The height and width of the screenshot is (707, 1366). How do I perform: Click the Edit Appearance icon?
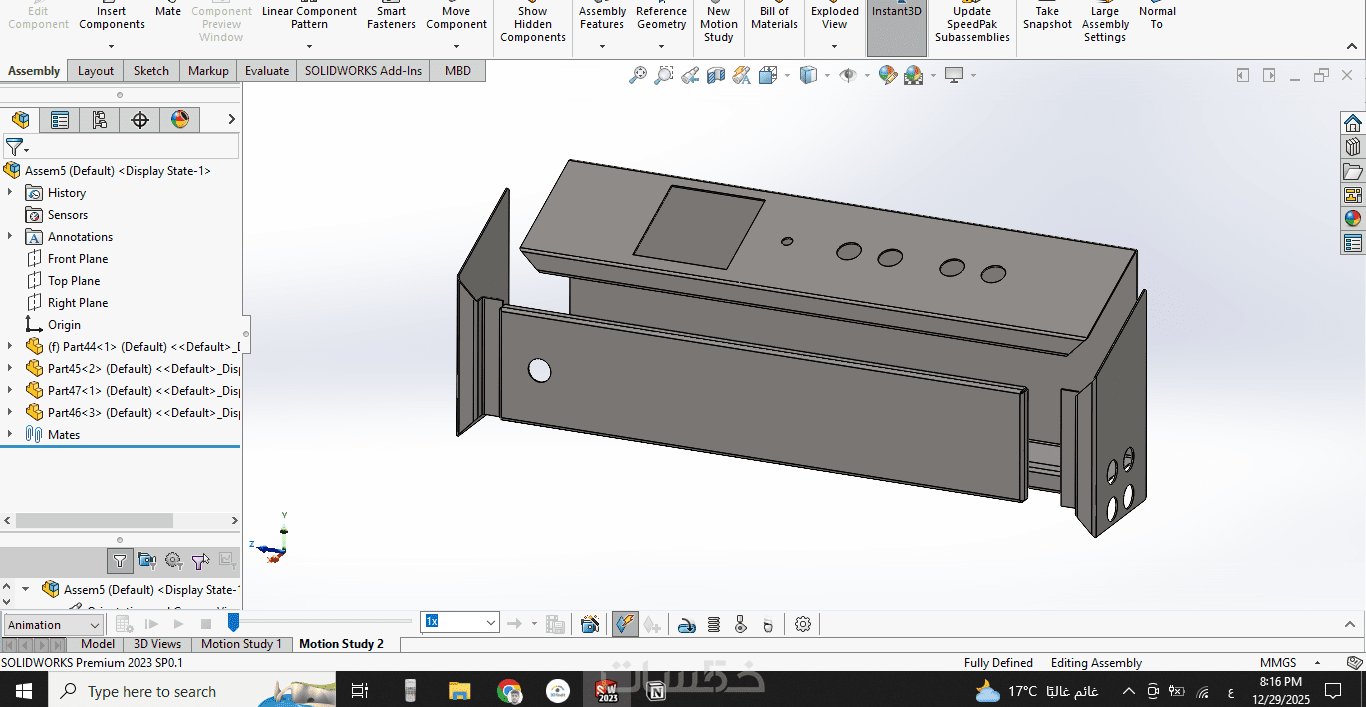pos(887,75)
